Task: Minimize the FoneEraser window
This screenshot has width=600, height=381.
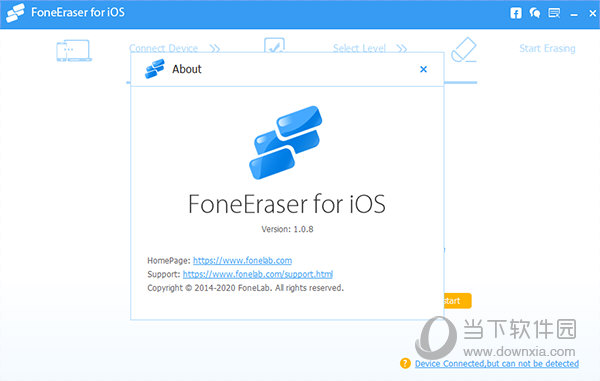Action: click(574, 15)
